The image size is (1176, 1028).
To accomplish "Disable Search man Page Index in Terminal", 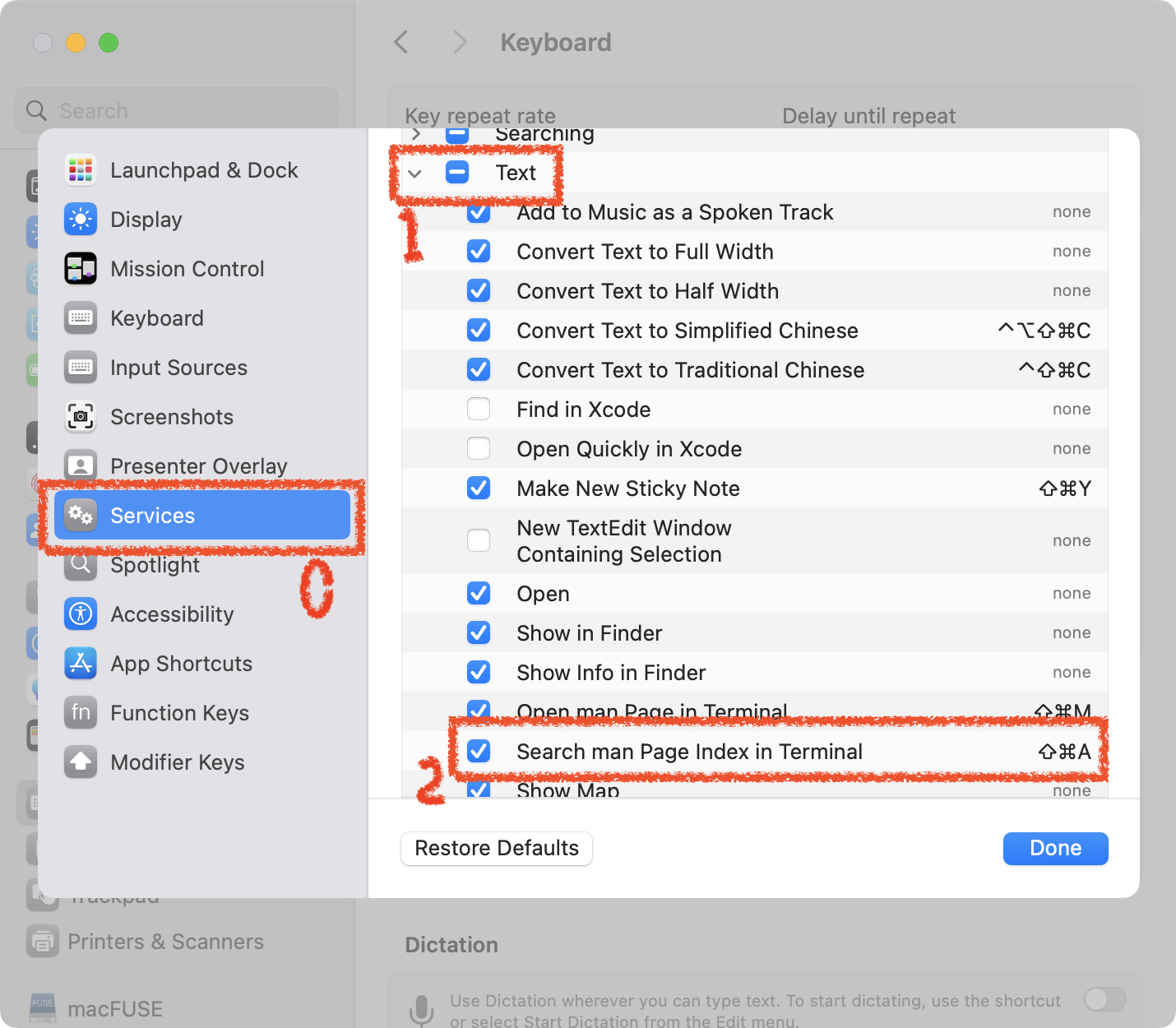I will pyautogui.click(x=479, y=752).
